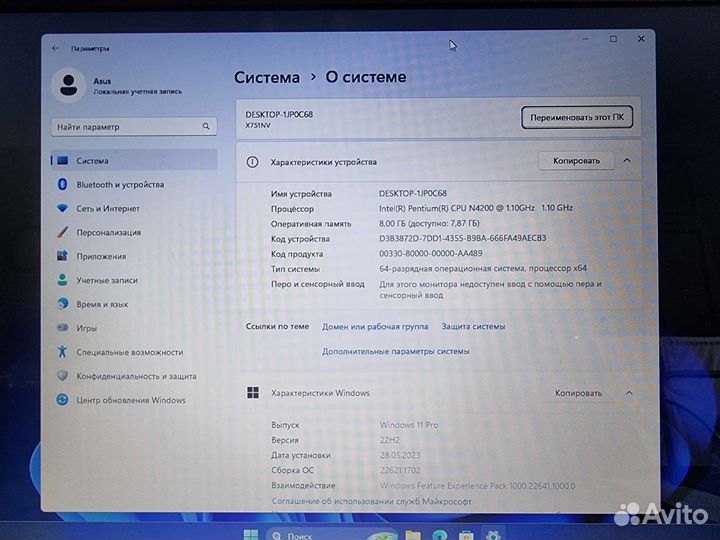Maximize the Параметры window
720x540 pixels.
click(613, 39)
